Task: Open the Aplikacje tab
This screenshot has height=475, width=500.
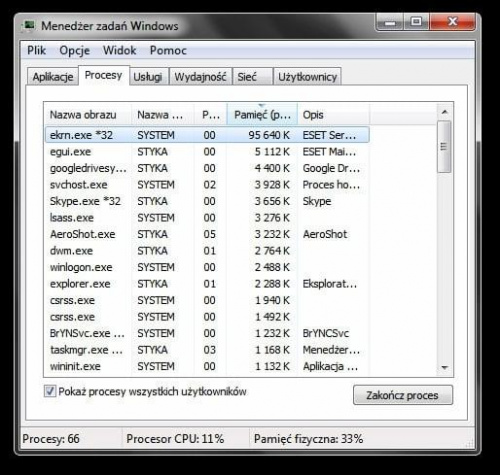Action: pyautogui.click(x=53, y=77)
